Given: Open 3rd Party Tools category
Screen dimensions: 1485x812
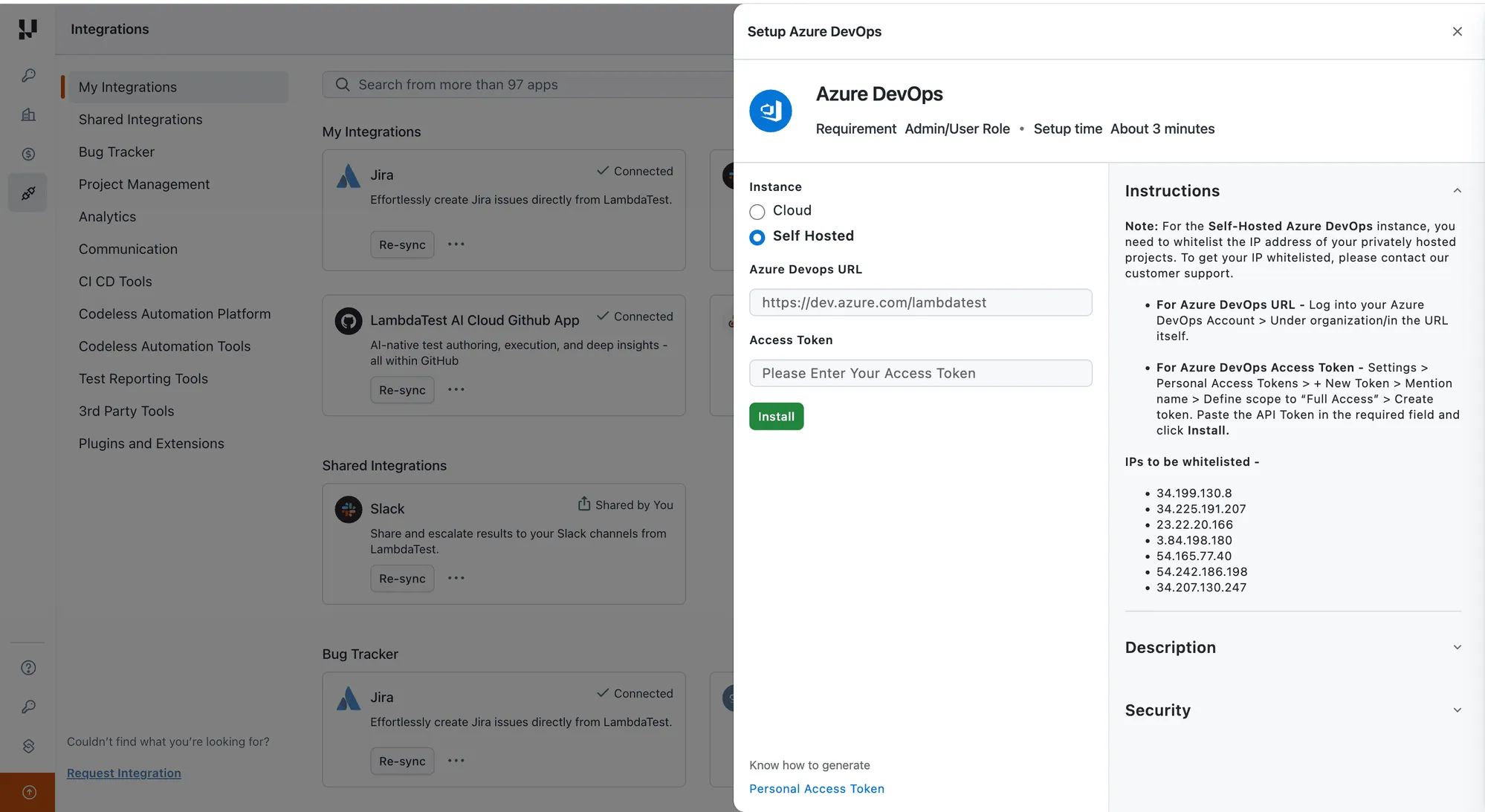Looking at the screenshot, I should 126,411.
